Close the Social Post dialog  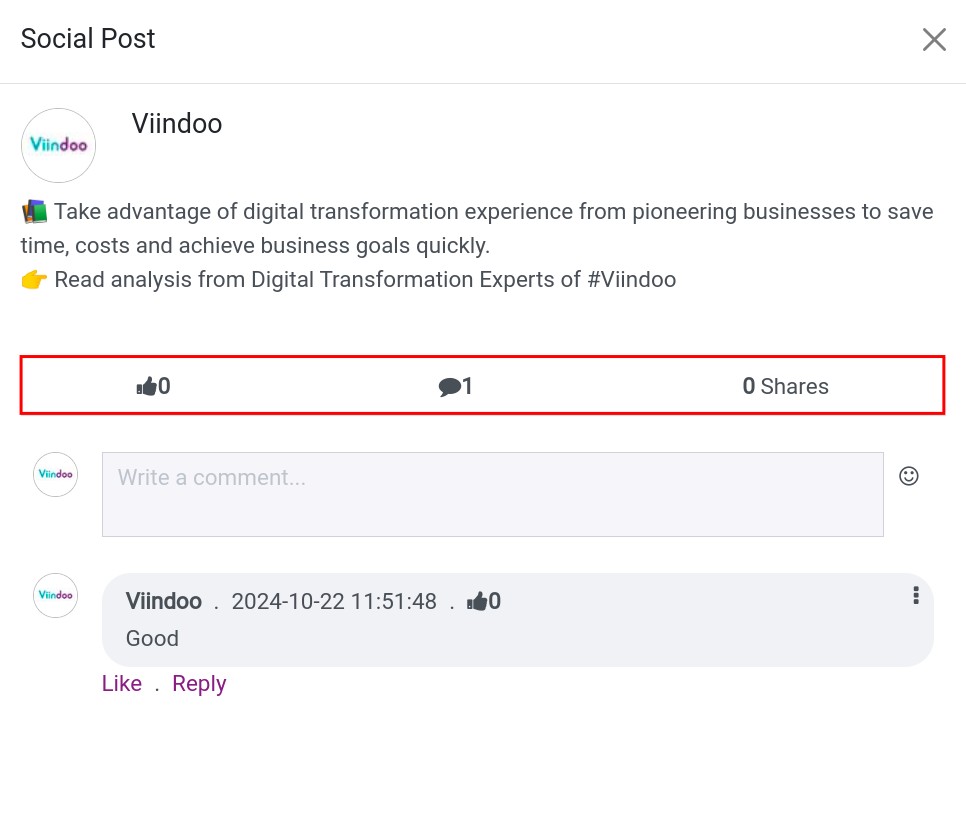coord(933,40)
